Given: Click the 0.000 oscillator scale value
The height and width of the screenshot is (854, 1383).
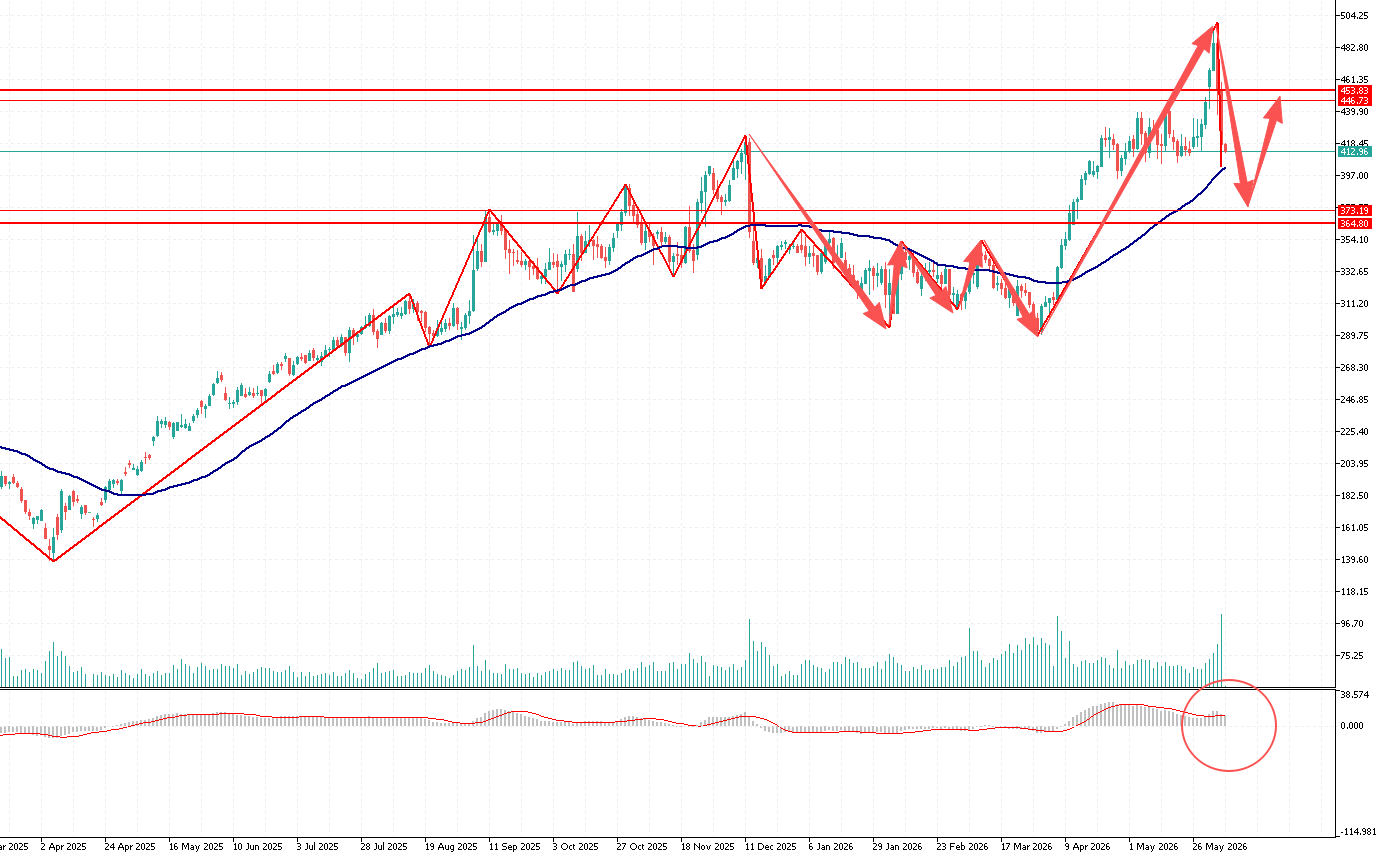Looking at the screenshot, I should [1352, 726].
